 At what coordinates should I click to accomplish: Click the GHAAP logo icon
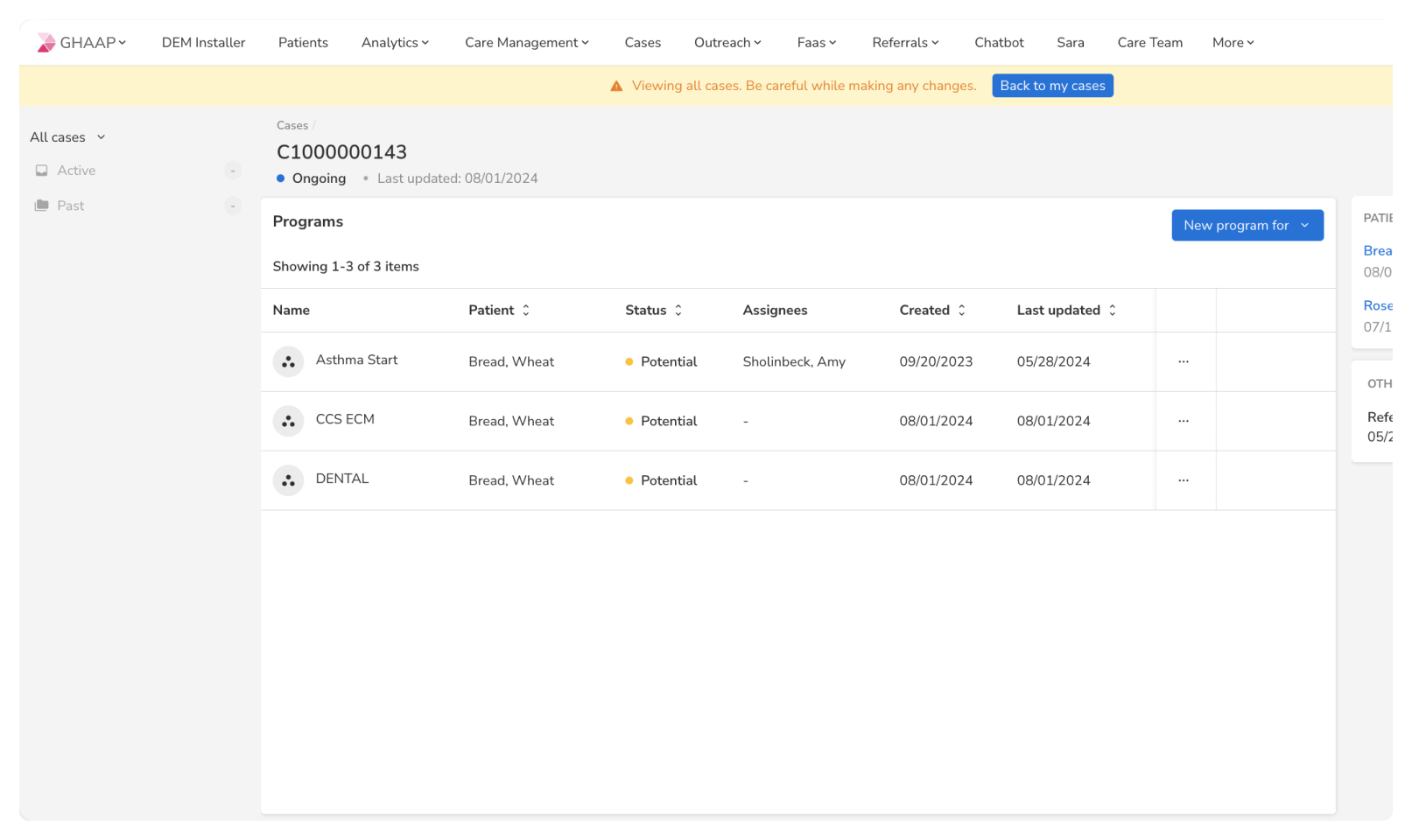coord(46,43)
